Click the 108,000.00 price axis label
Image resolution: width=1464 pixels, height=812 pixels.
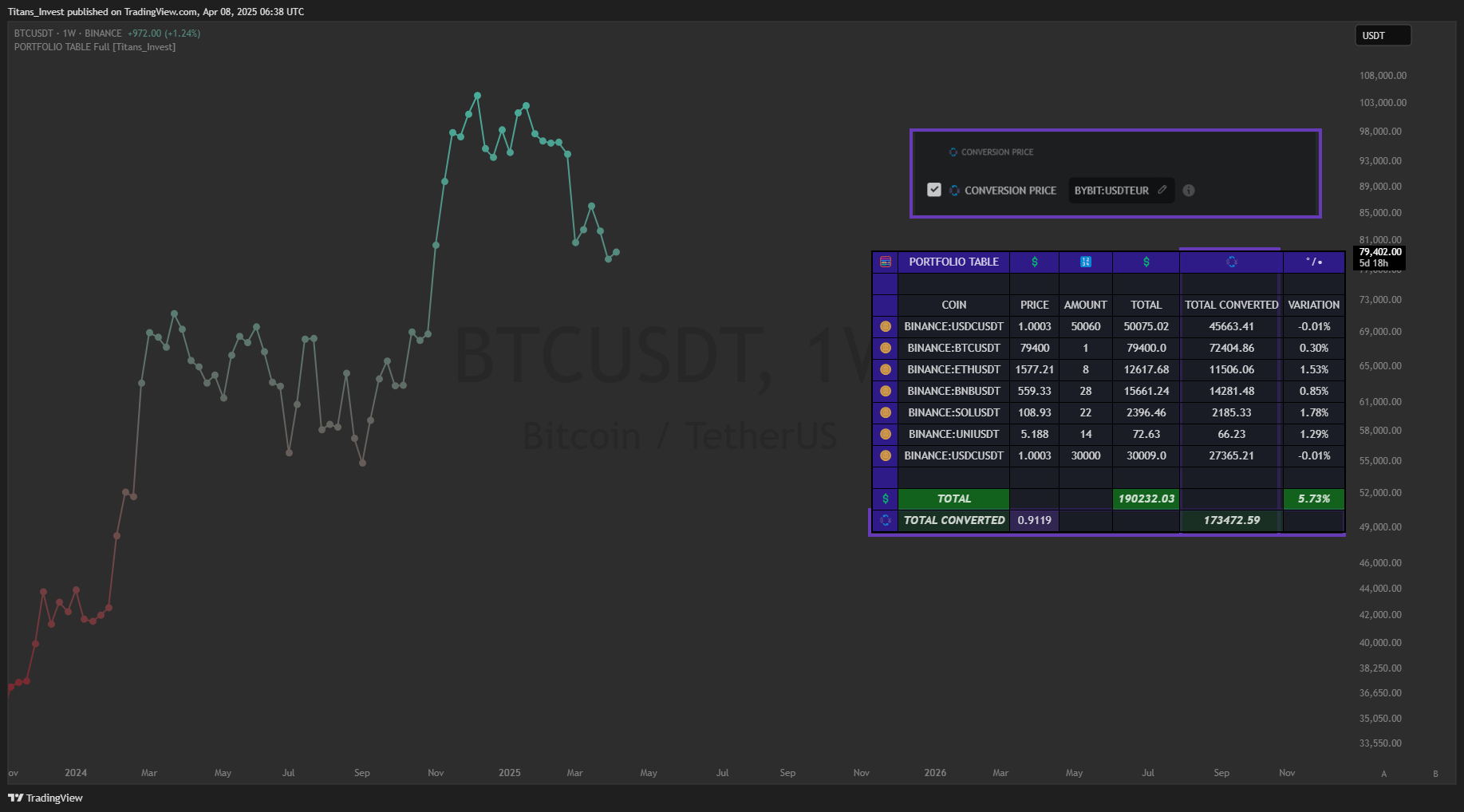point(1383,76)
